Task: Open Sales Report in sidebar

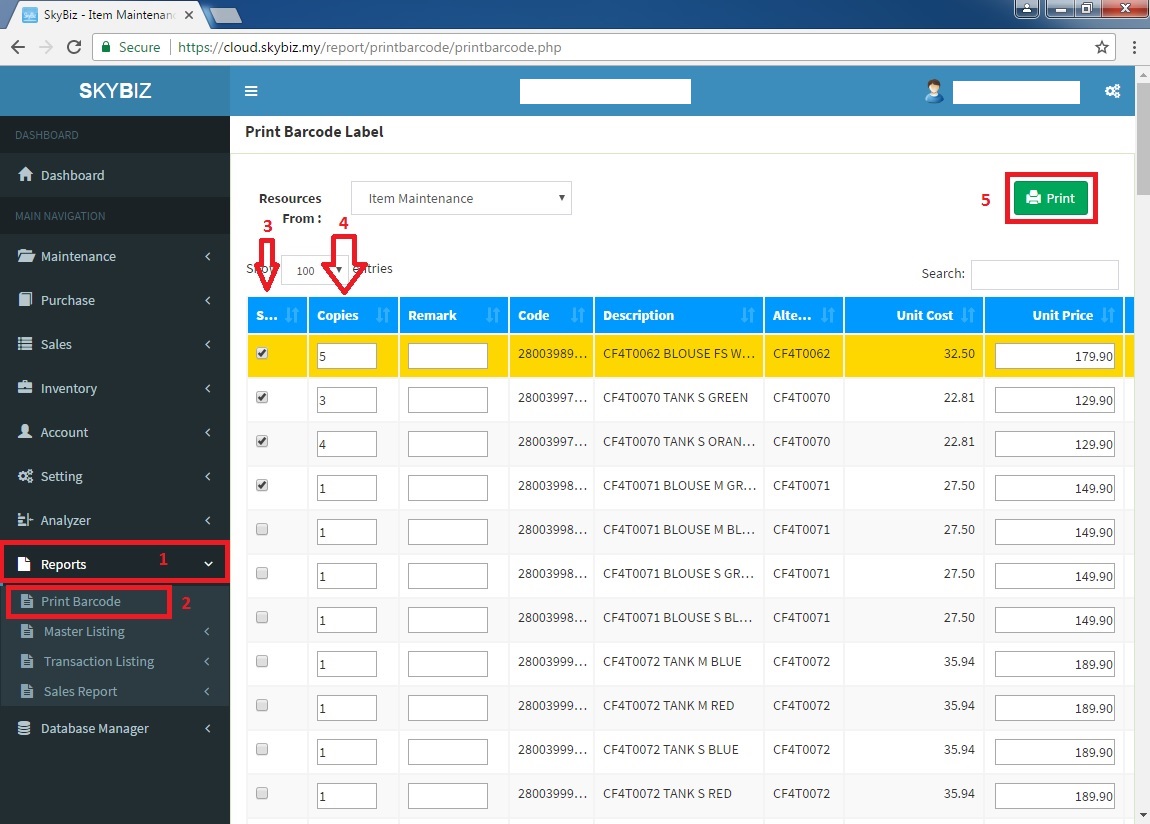Action: click(x=80, y=691)
